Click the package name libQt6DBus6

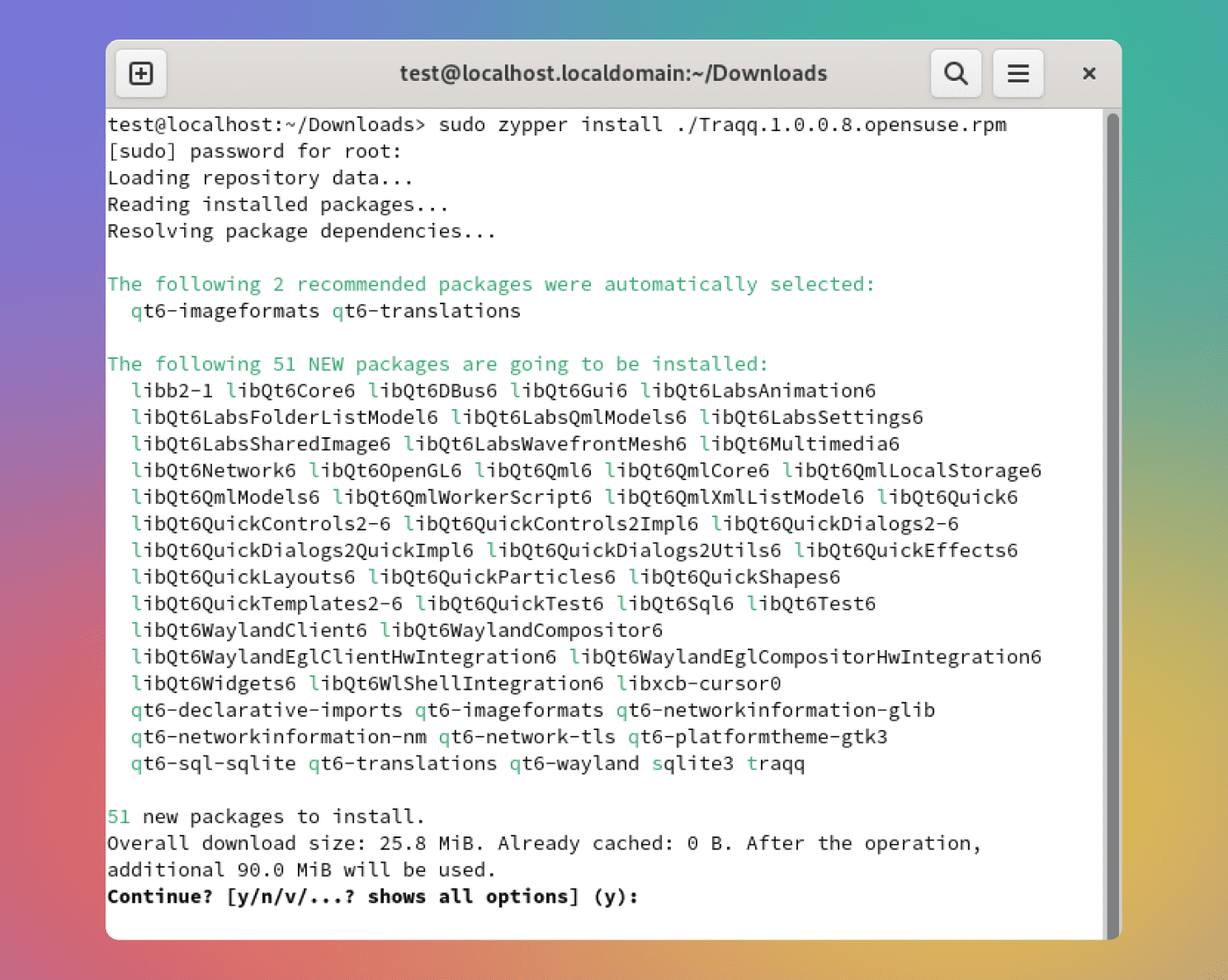coord(432,391)
